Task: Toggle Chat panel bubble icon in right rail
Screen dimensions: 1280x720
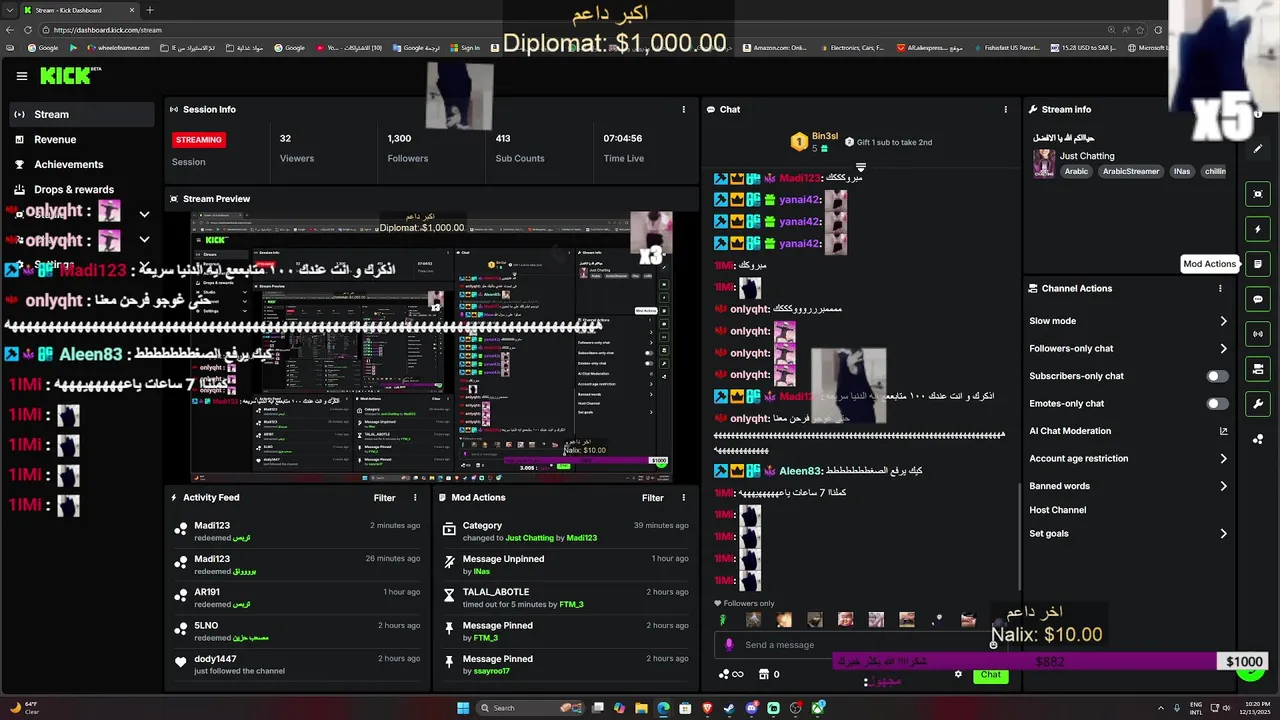Action: click(x=1258, y=299)
